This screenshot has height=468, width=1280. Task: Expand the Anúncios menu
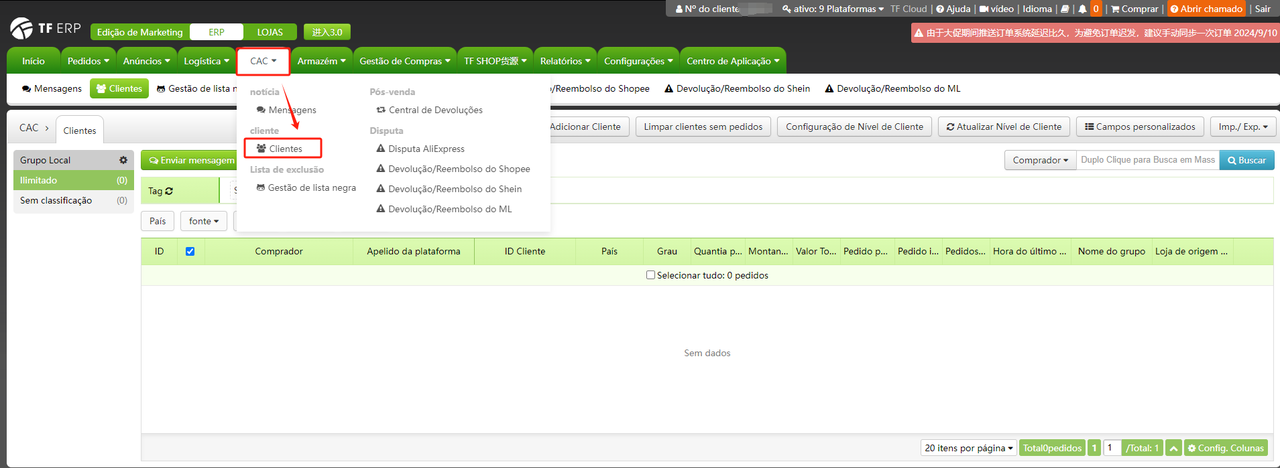tap(147, 61)
